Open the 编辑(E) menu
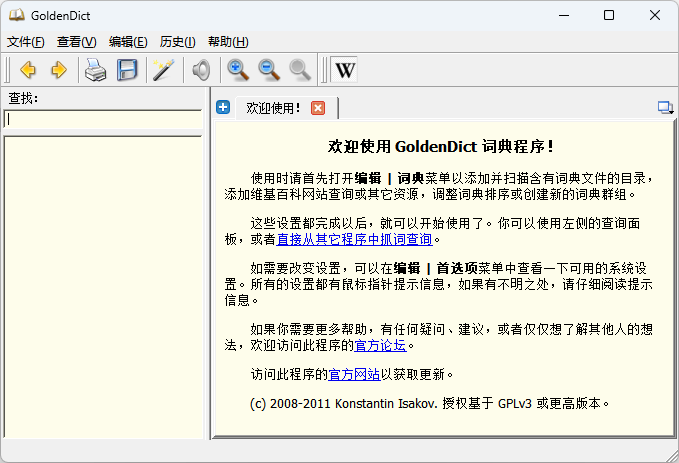This screenshot has width=679, height=463. point(128,42)
